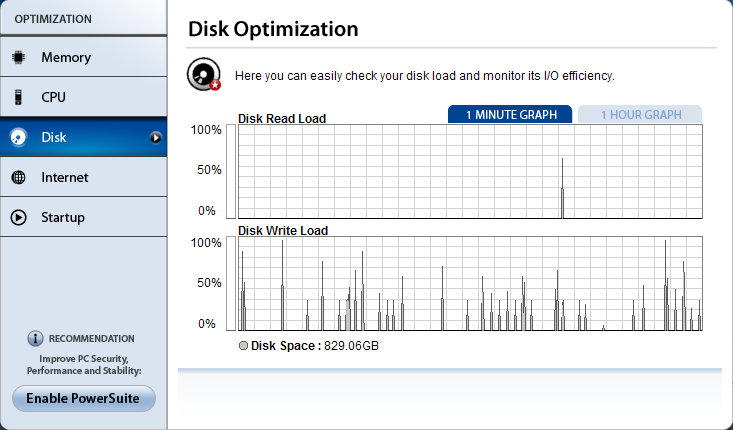Click the Recommendation info icon

coord(35,339)
